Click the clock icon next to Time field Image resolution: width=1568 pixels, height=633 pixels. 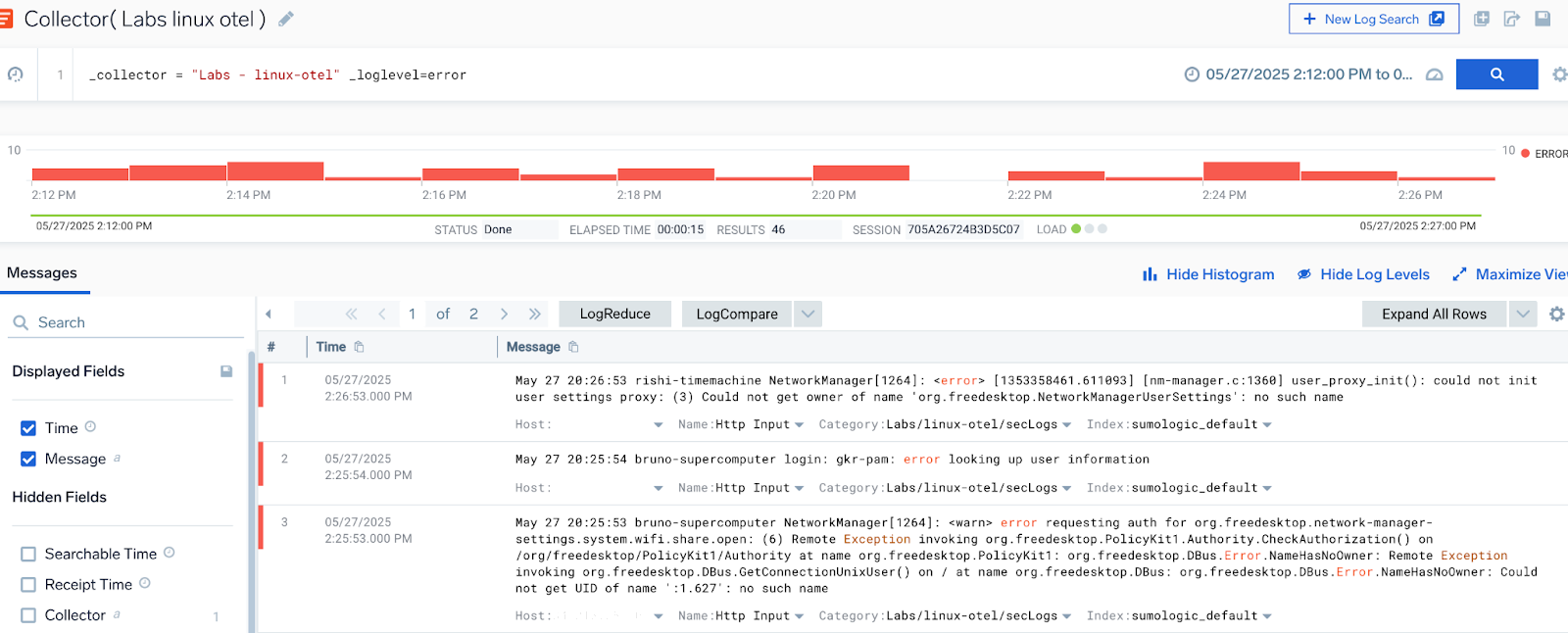(x=90, y=426)
